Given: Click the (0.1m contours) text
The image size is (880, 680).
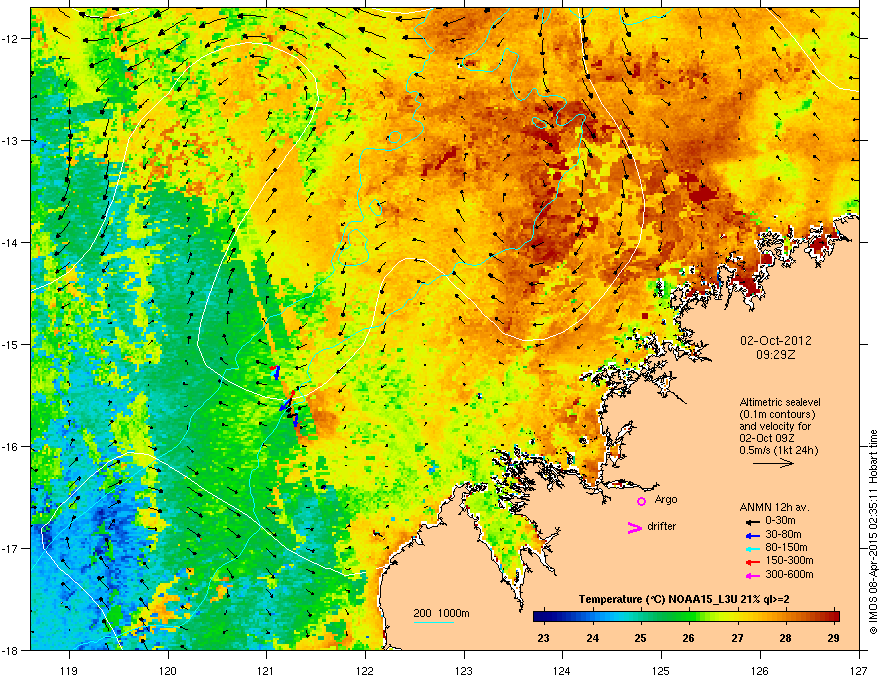Looking at the screenshot, I should tap(777, 414).
